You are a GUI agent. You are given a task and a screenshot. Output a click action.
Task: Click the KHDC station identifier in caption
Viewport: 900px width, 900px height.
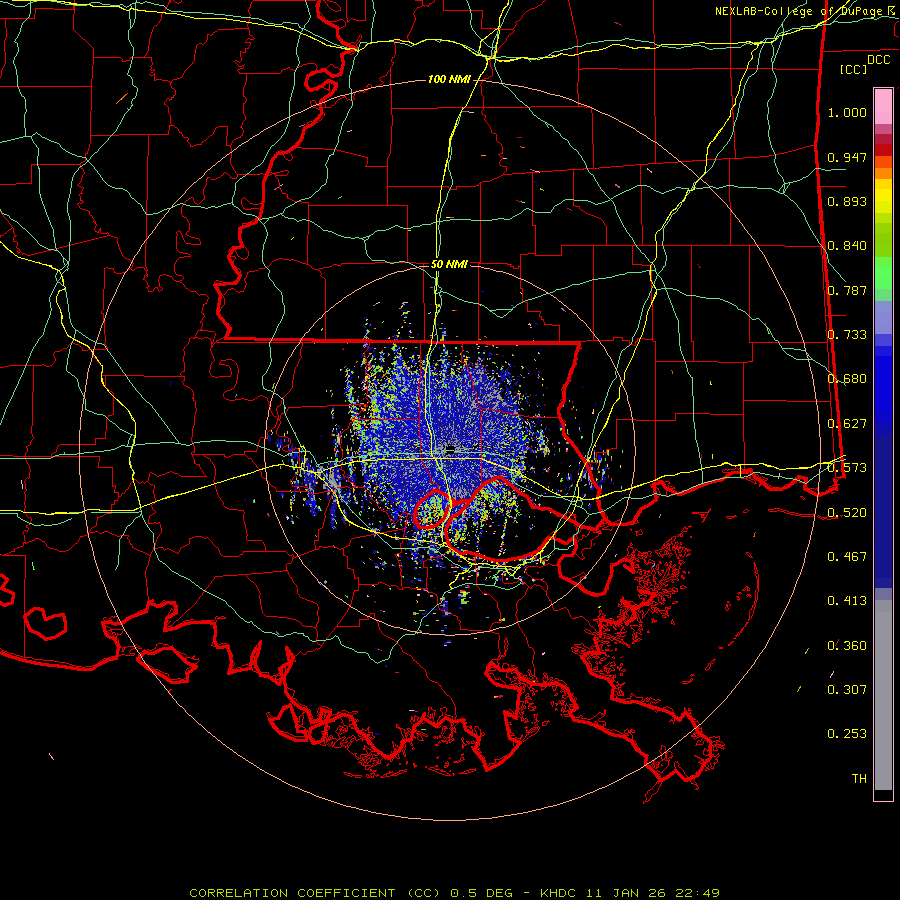pyautogui.click(x=559, y=893)
